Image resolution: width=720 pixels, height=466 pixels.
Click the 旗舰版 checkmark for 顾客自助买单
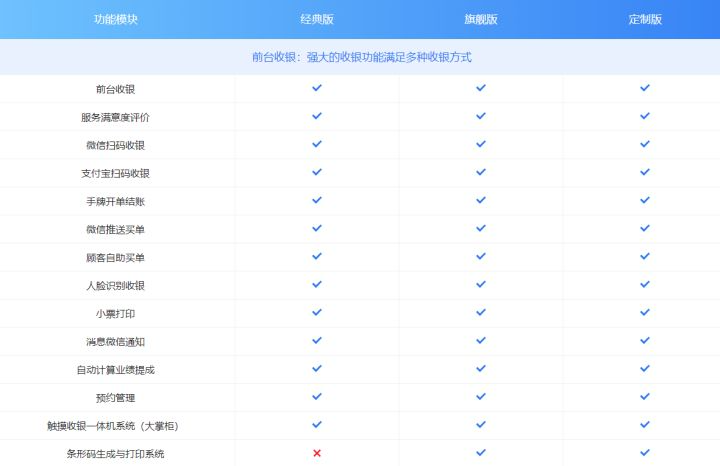tap(481, 256)
